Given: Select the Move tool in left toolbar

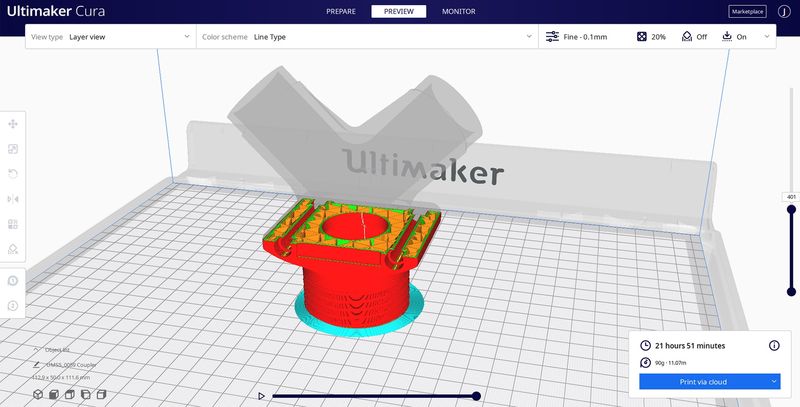Looking at the screenshot, I should tap(13, 124).
